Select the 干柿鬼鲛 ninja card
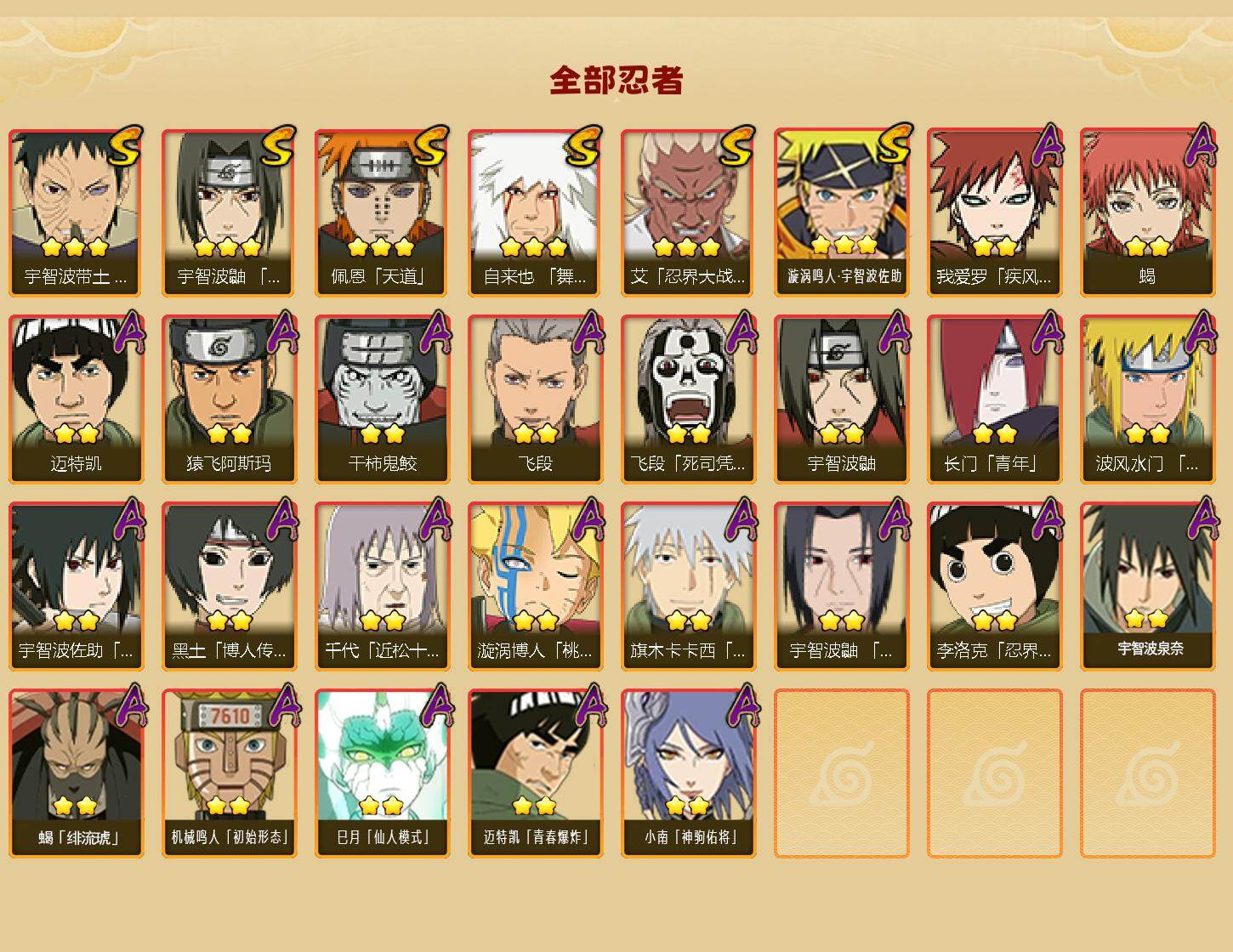 pos(382,399)
